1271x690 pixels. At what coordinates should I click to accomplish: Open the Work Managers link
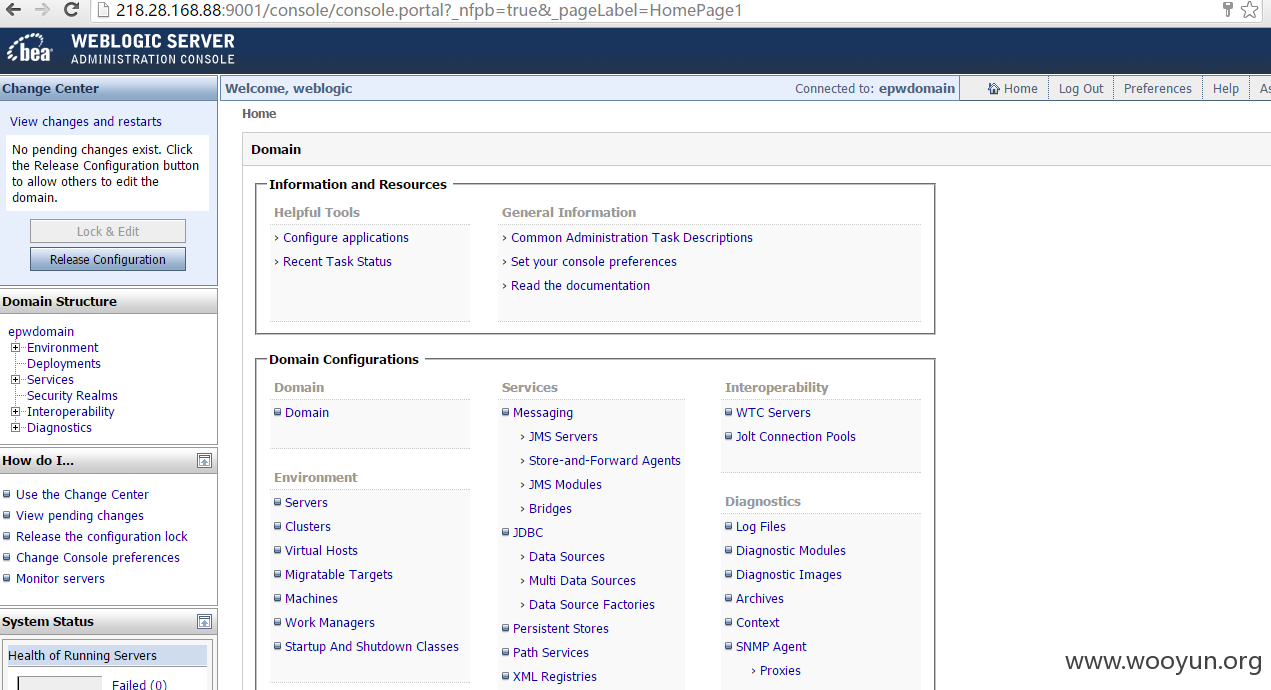[x=330, y=623]
